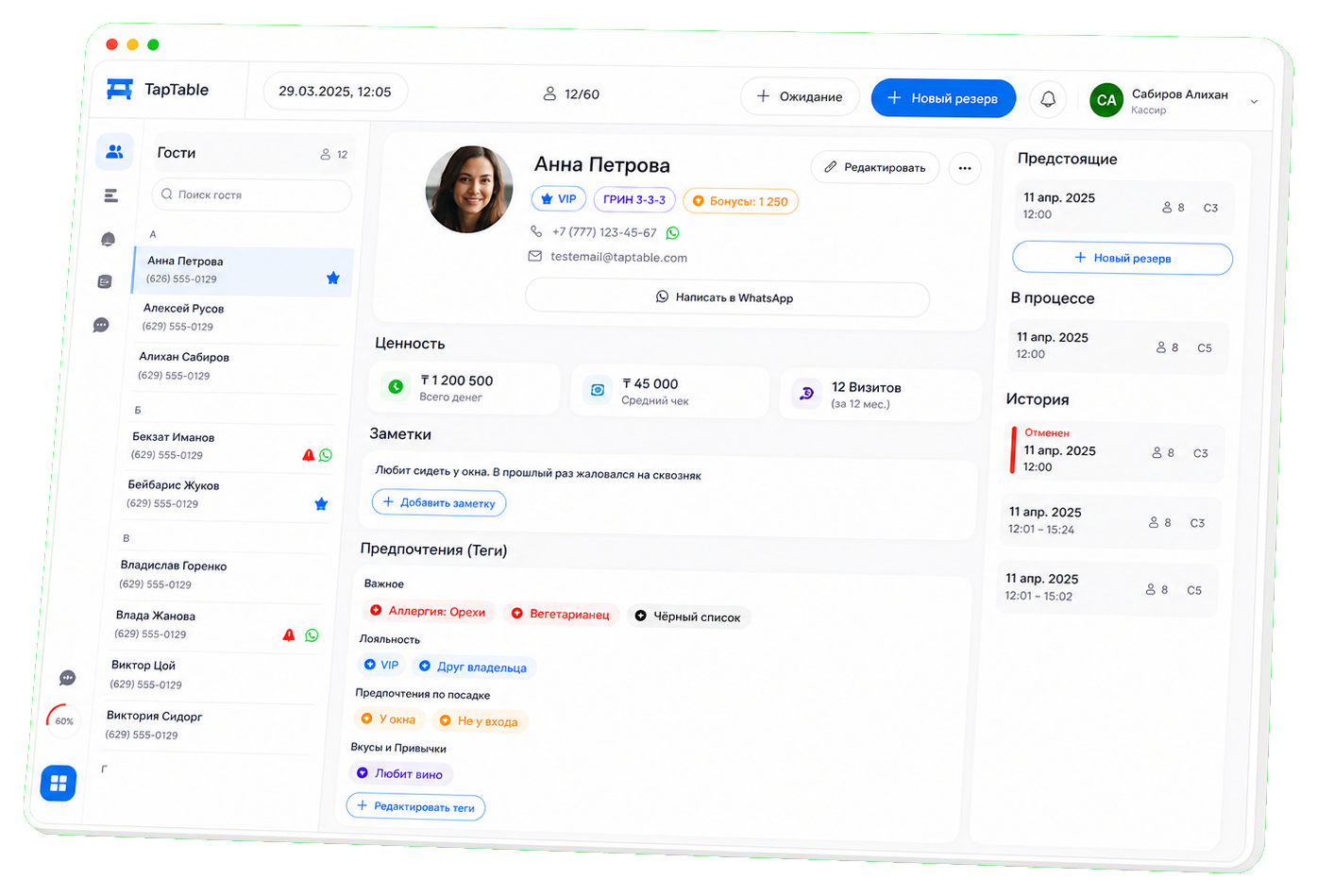Click the Поиск гостя search field
This screenshot has width=1317, height=896.
click(251, 195)
